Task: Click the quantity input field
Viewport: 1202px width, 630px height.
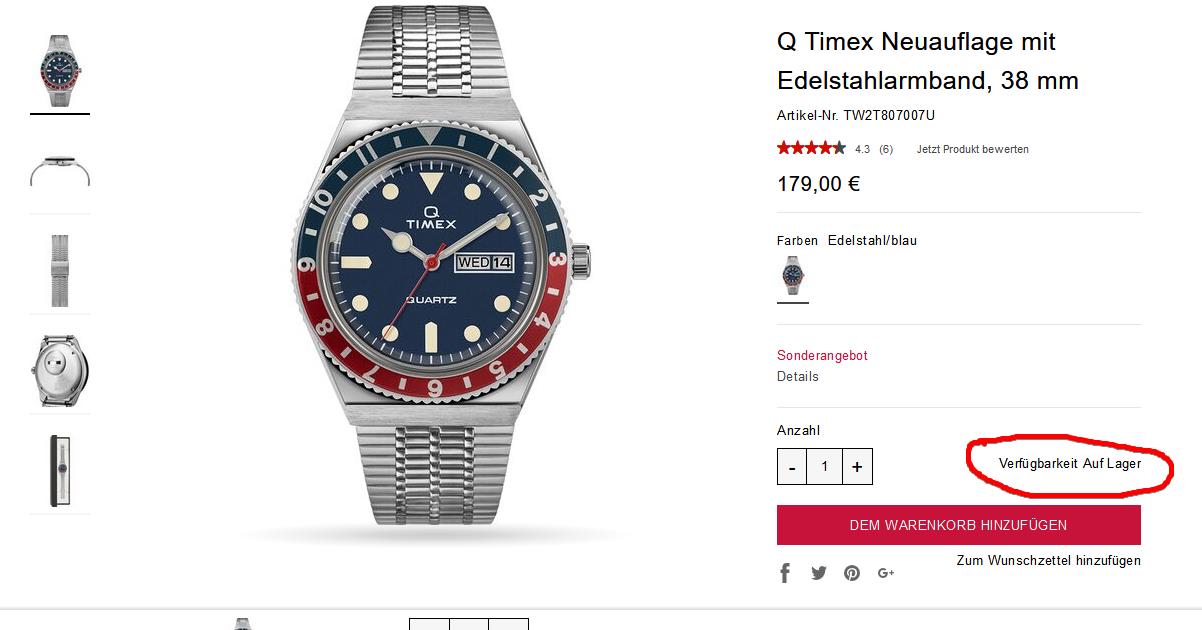Action: 825,467
